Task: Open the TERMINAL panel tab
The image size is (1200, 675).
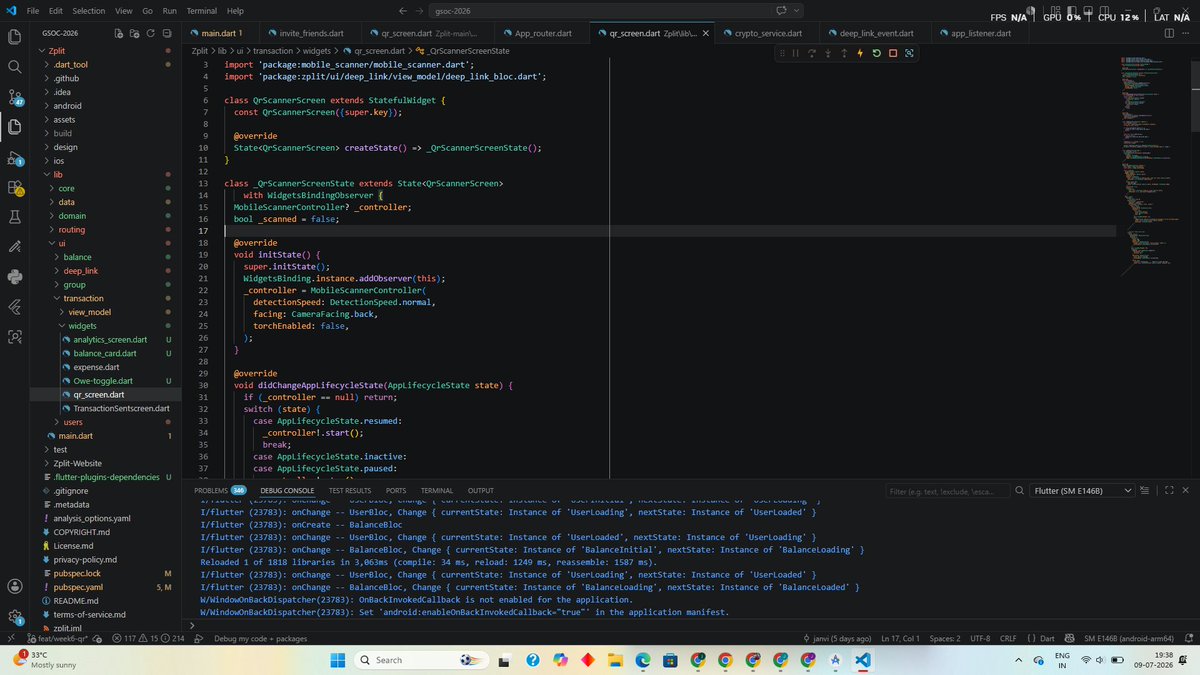Action: tap(437, 490)
